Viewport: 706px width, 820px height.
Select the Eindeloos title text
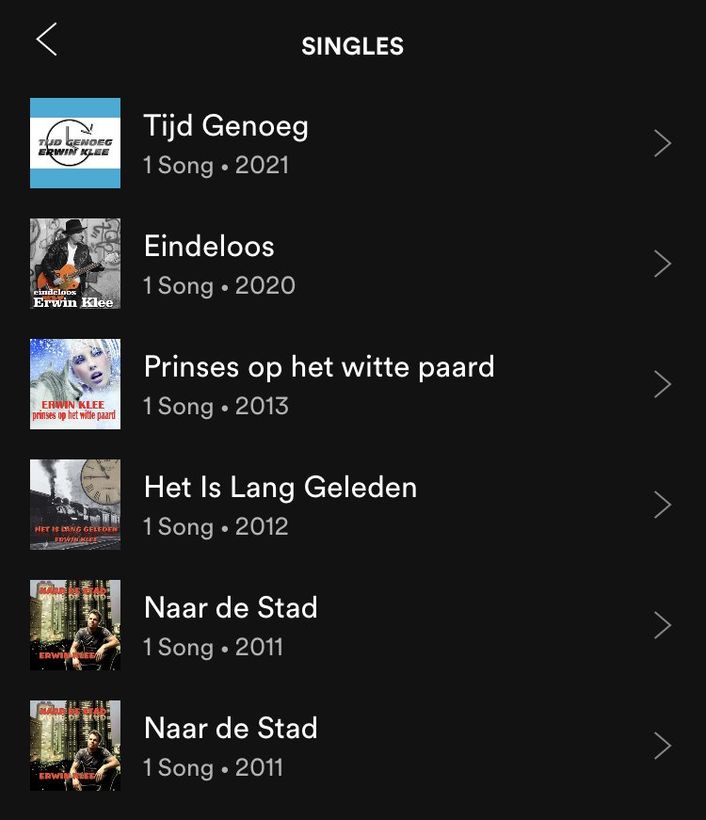coord(209,246)
